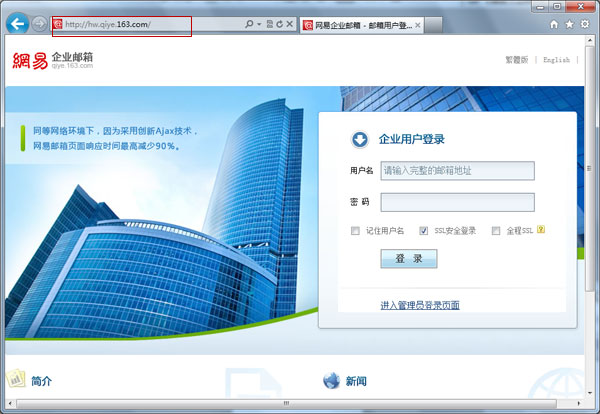
Task: Close the browser window
Action: (x=580, y=7)
